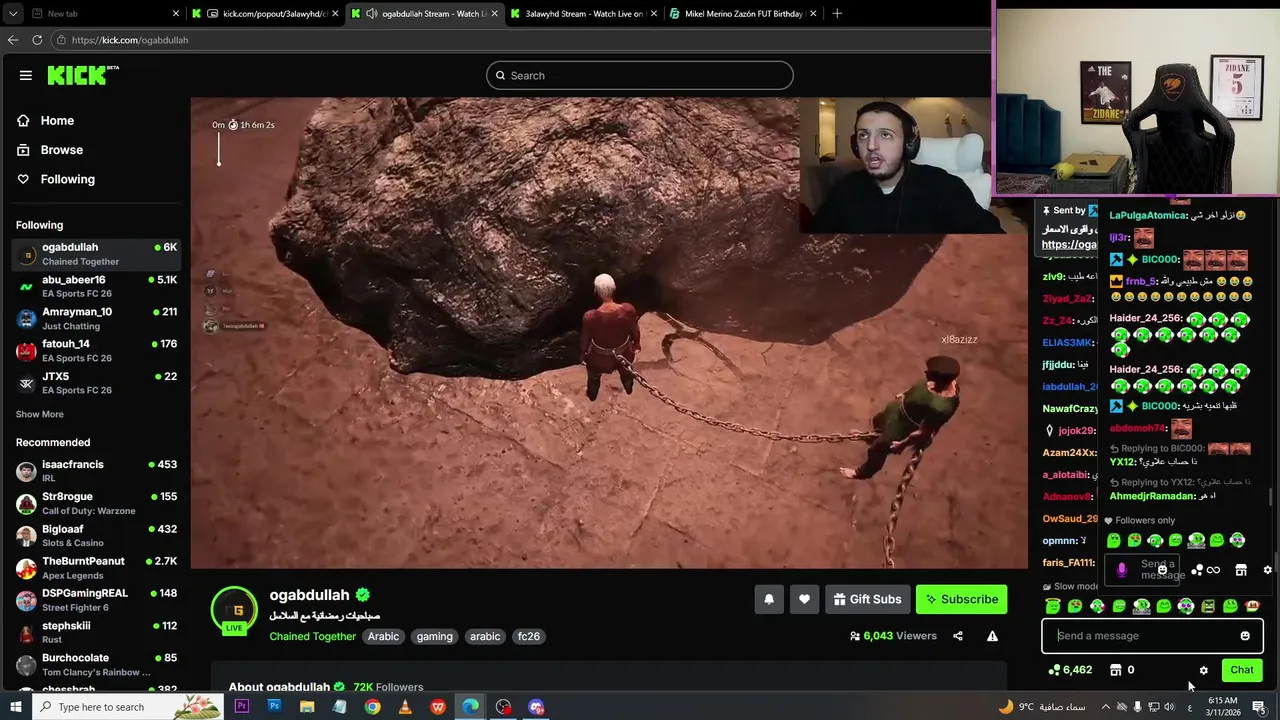Click the report warning triangle icon
Image resolution: width=1280 pixels, height=720 pixels.
[x=992, y=636]
